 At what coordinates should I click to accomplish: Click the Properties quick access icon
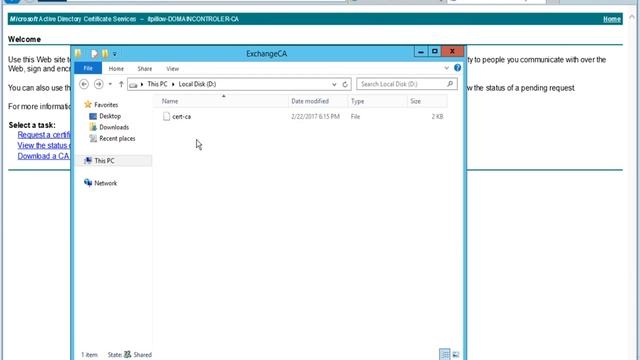[94, 53]
